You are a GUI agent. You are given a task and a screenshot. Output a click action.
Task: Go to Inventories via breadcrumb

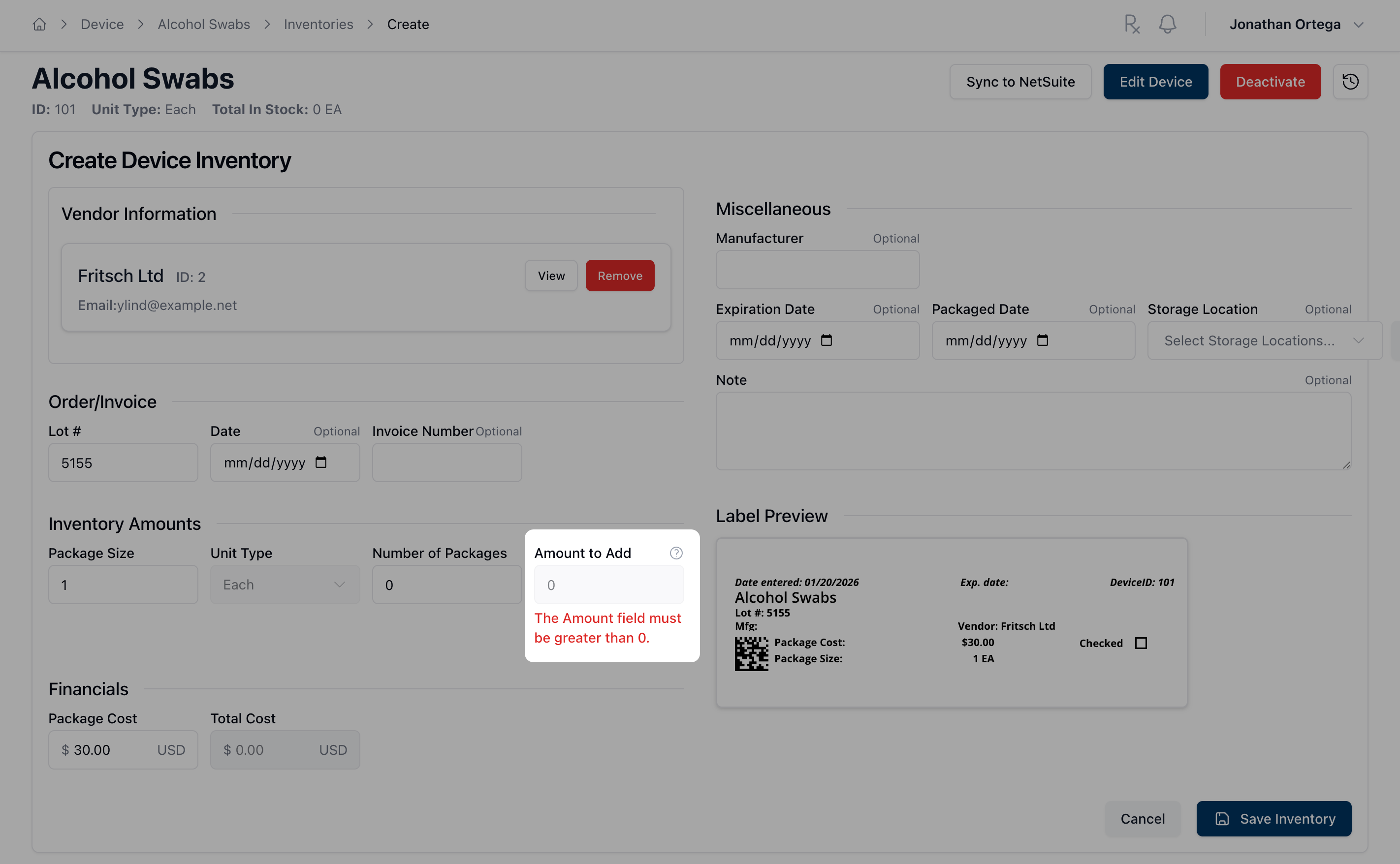pyautogui.click(x=318, y=24)
